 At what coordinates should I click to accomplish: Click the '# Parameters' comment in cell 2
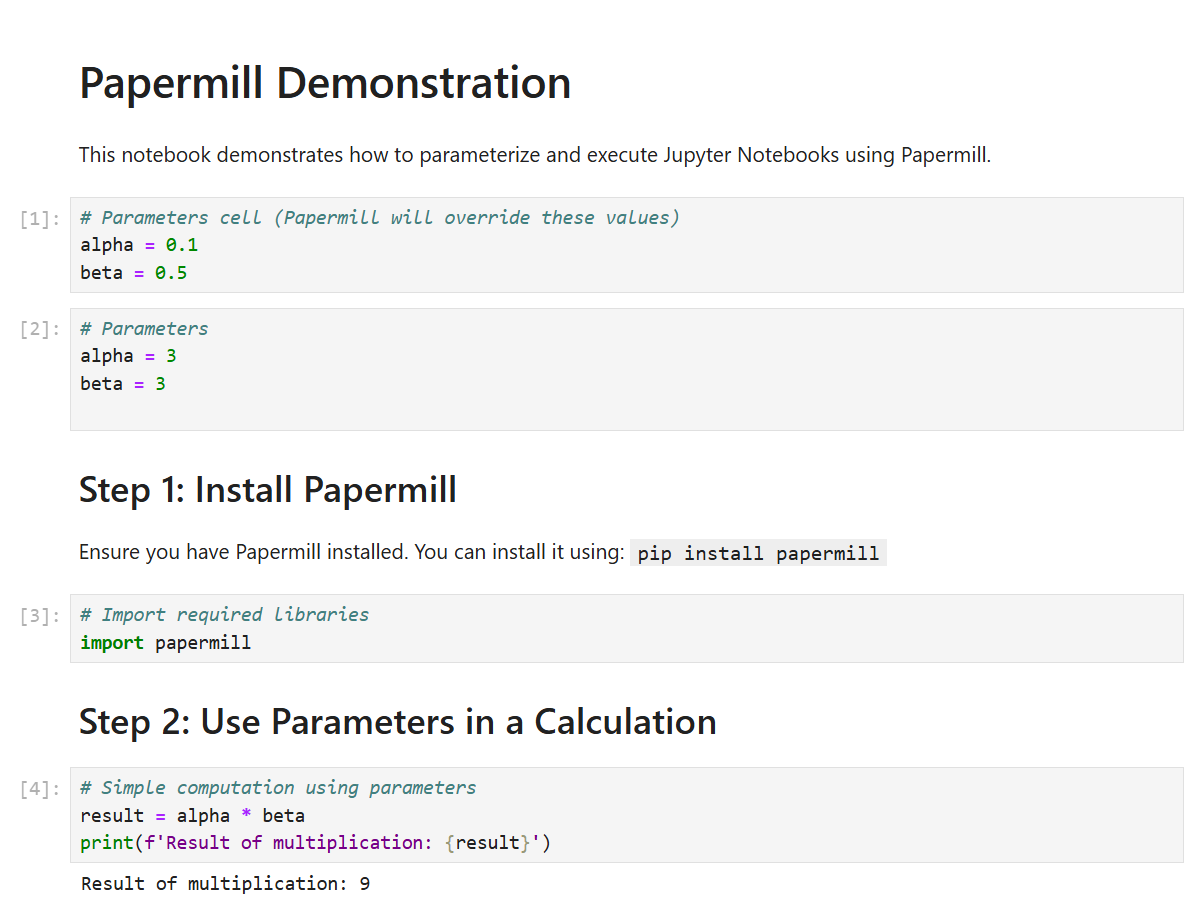point(144,329)
